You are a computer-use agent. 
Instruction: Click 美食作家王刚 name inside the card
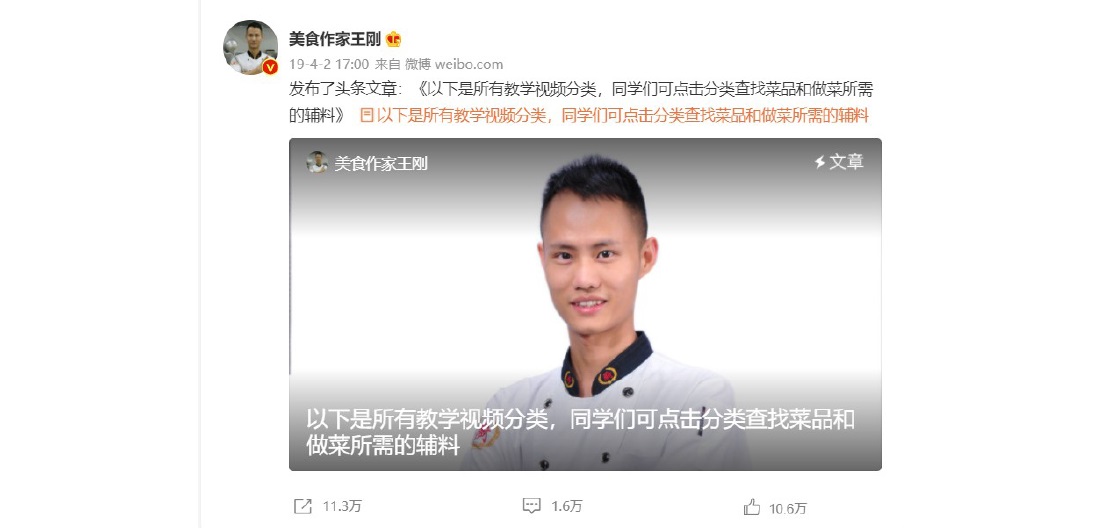pos(381,163)
